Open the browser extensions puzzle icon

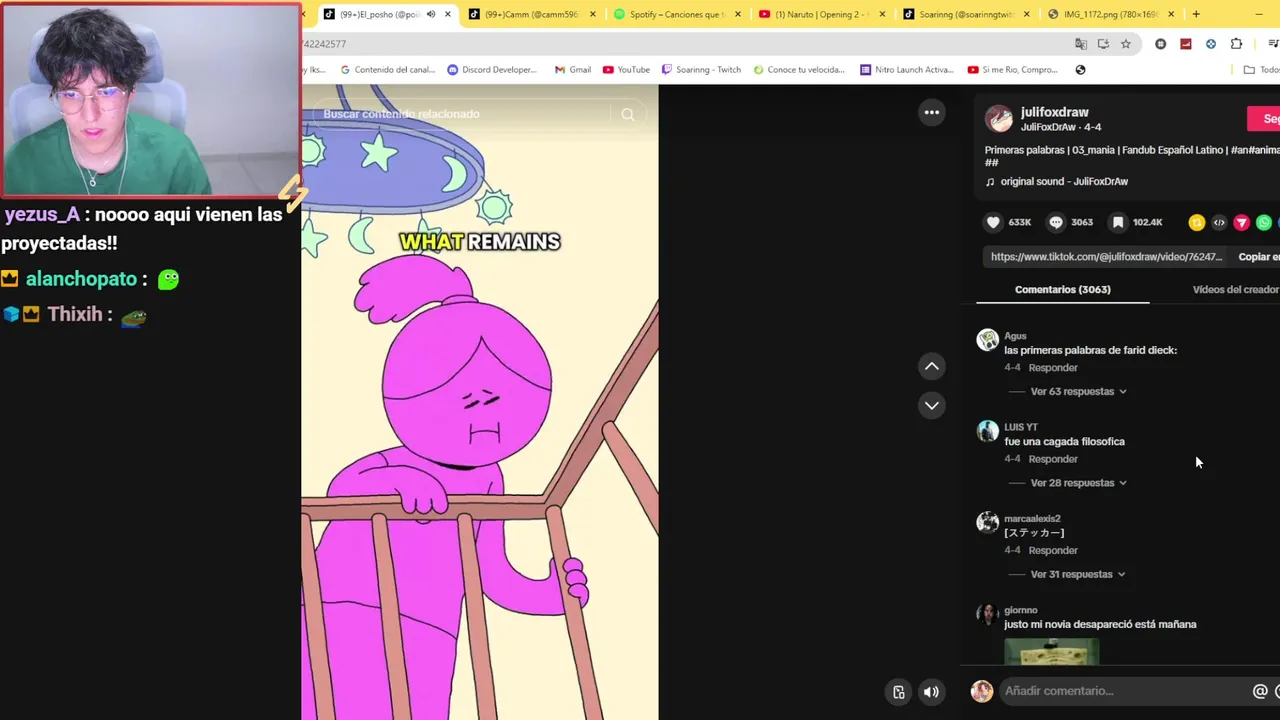coord(1237,44)
